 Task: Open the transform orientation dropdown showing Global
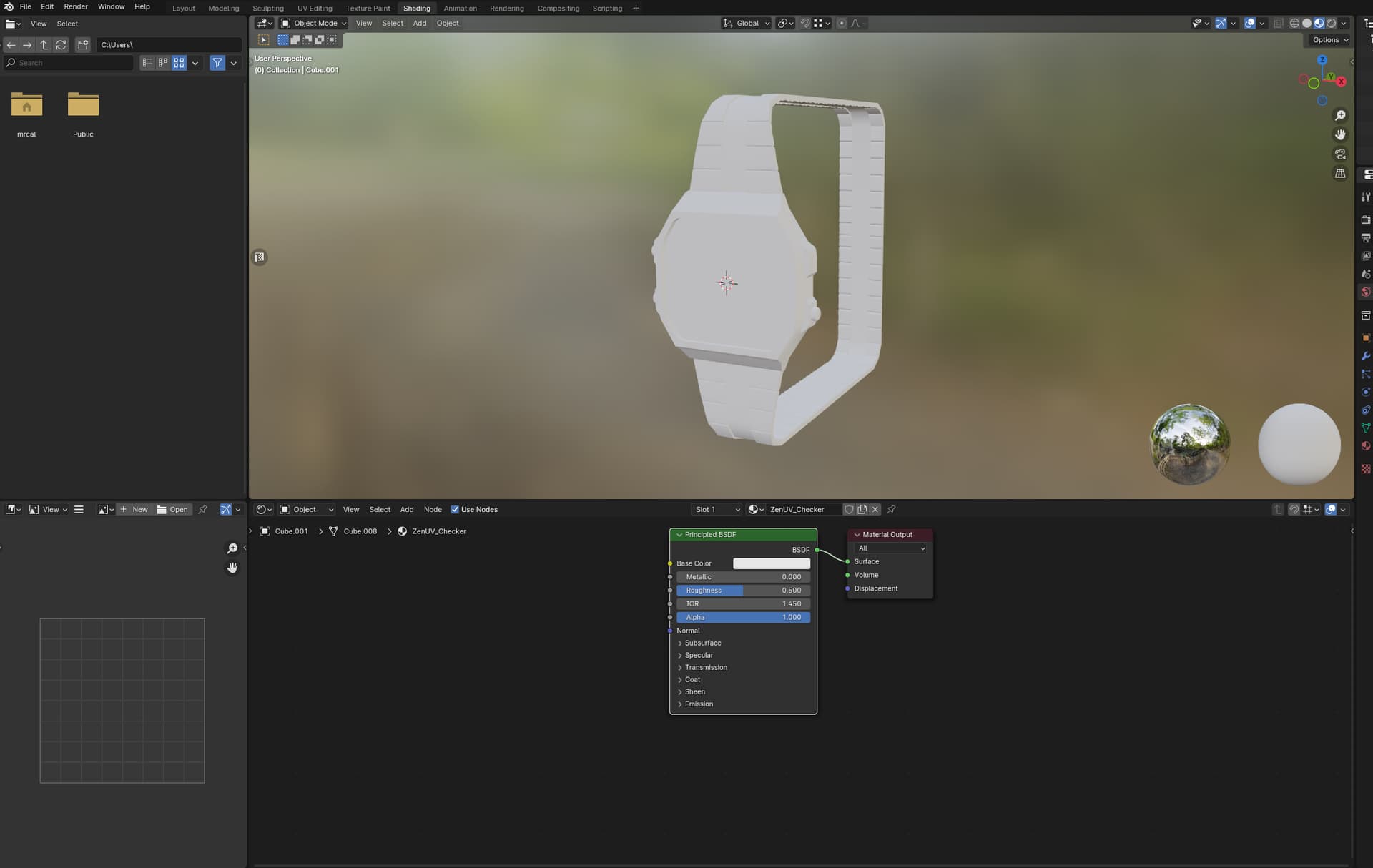coord(745,23)
